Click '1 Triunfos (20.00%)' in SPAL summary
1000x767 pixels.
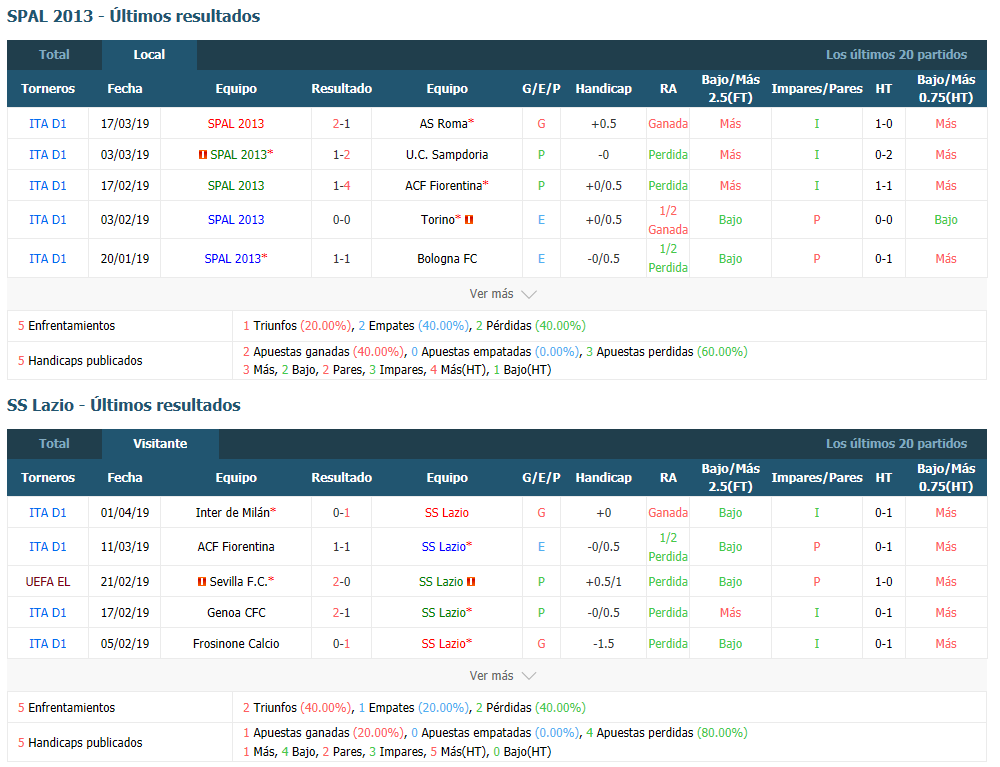[x=297, y=326]
